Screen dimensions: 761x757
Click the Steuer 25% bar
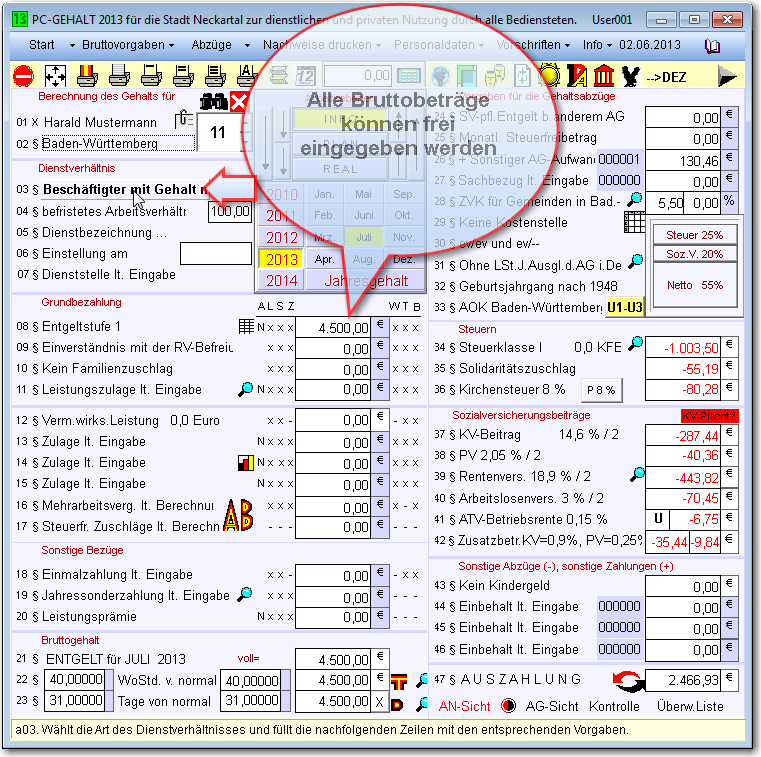[x=695, y=235]
